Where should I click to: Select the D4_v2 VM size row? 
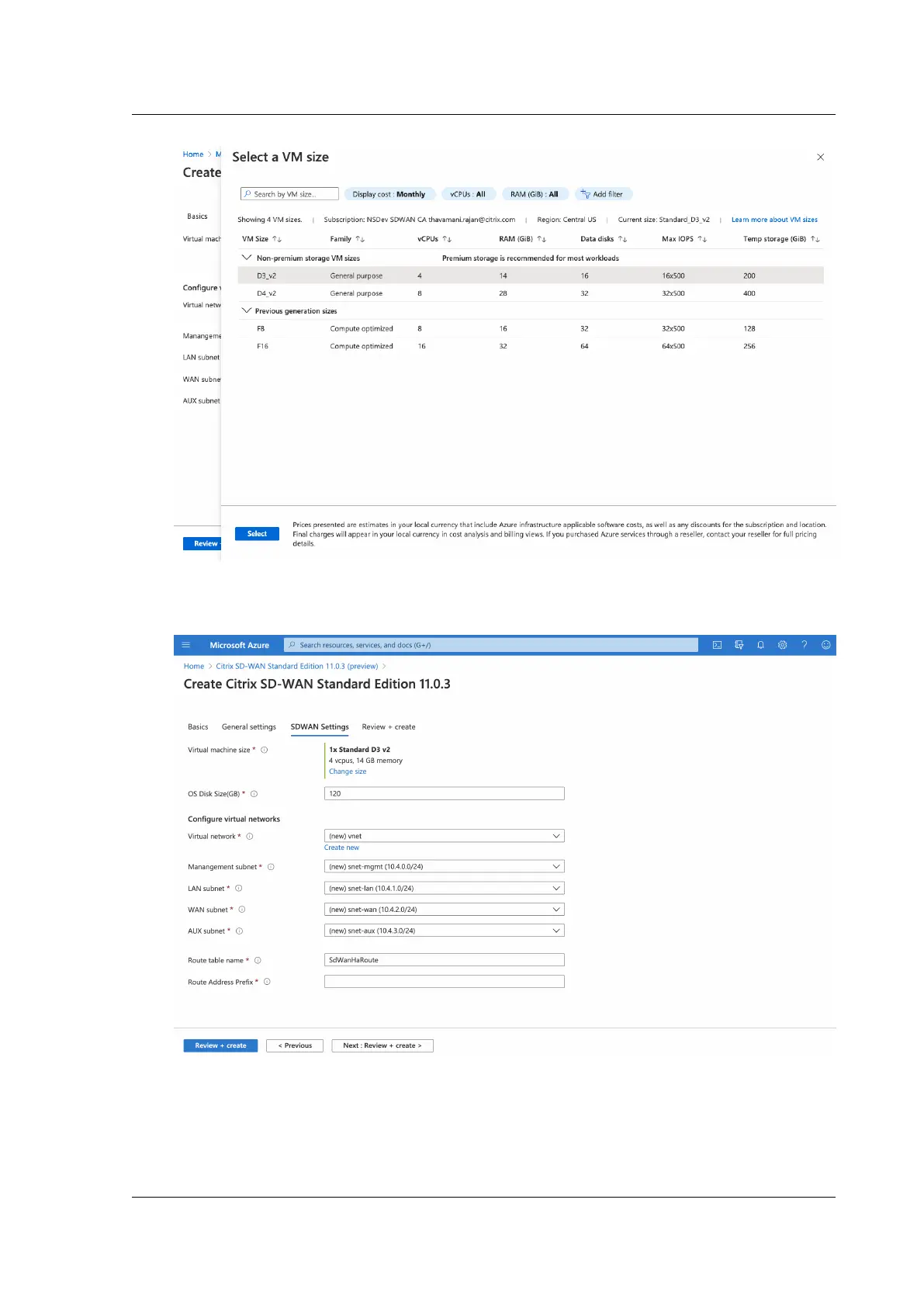(531, 293)
